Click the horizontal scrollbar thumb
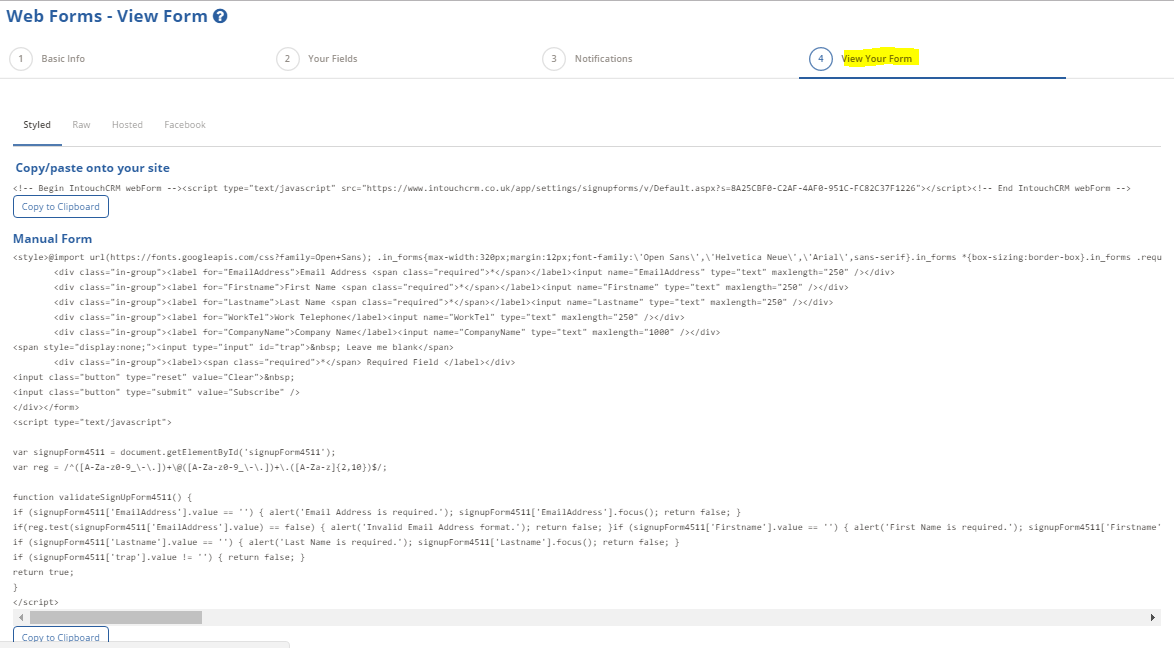1174x648 pixels. point(116,617)
